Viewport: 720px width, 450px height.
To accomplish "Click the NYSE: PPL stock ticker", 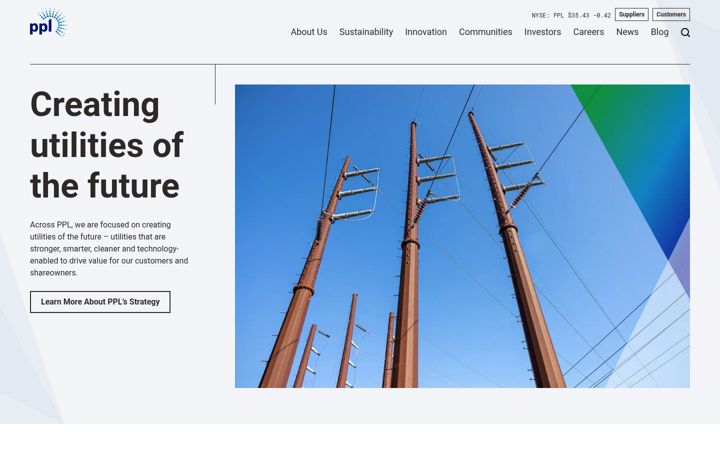I will (x=571, y=15).
